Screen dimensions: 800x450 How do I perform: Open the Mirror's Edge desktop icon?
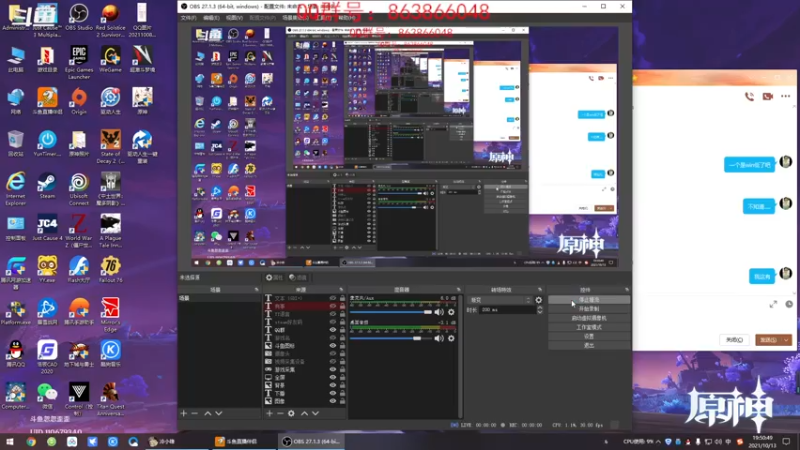[110, 314]
